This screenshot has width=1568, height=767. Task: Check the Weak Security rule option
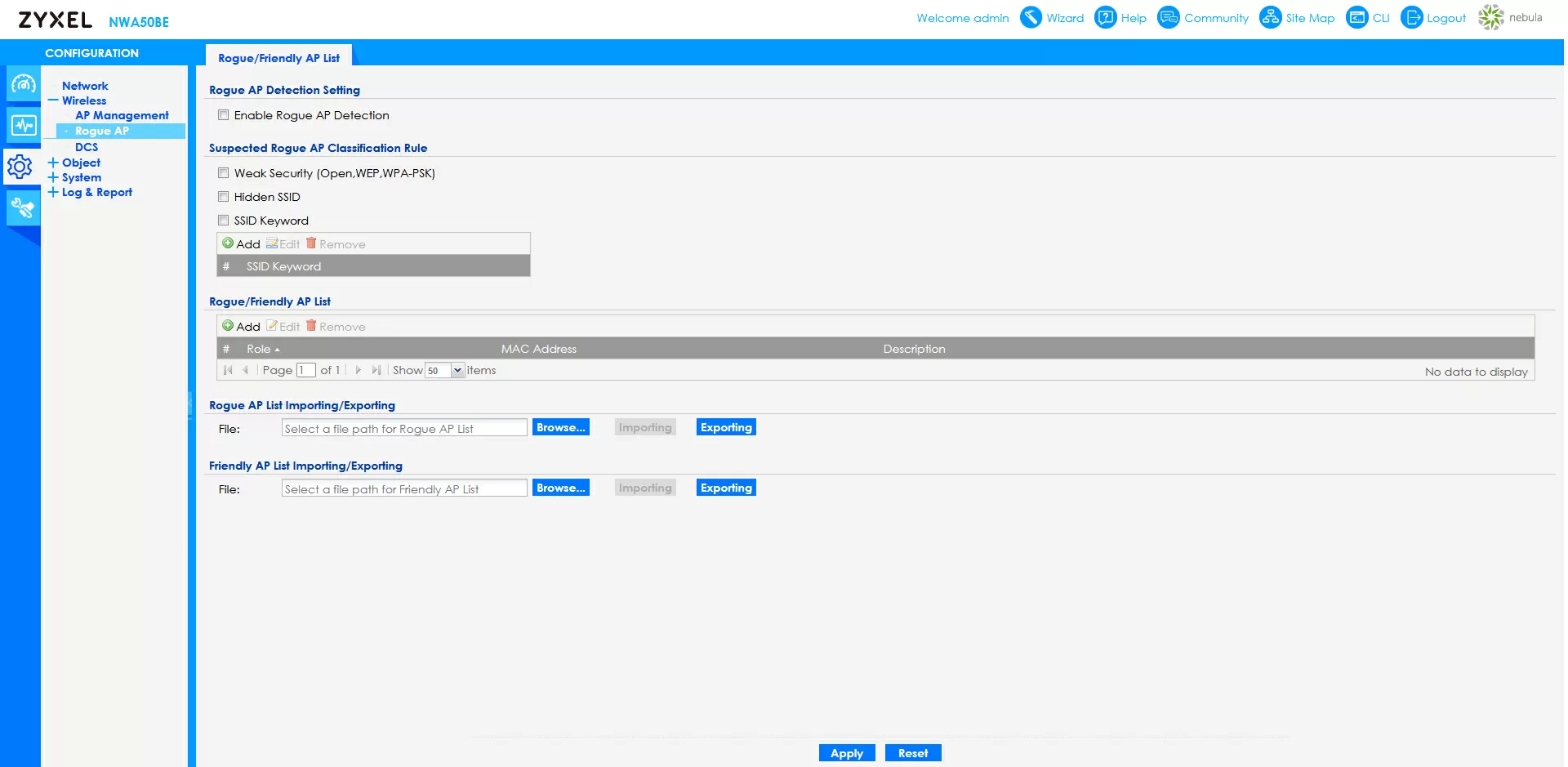click(224, 173)
